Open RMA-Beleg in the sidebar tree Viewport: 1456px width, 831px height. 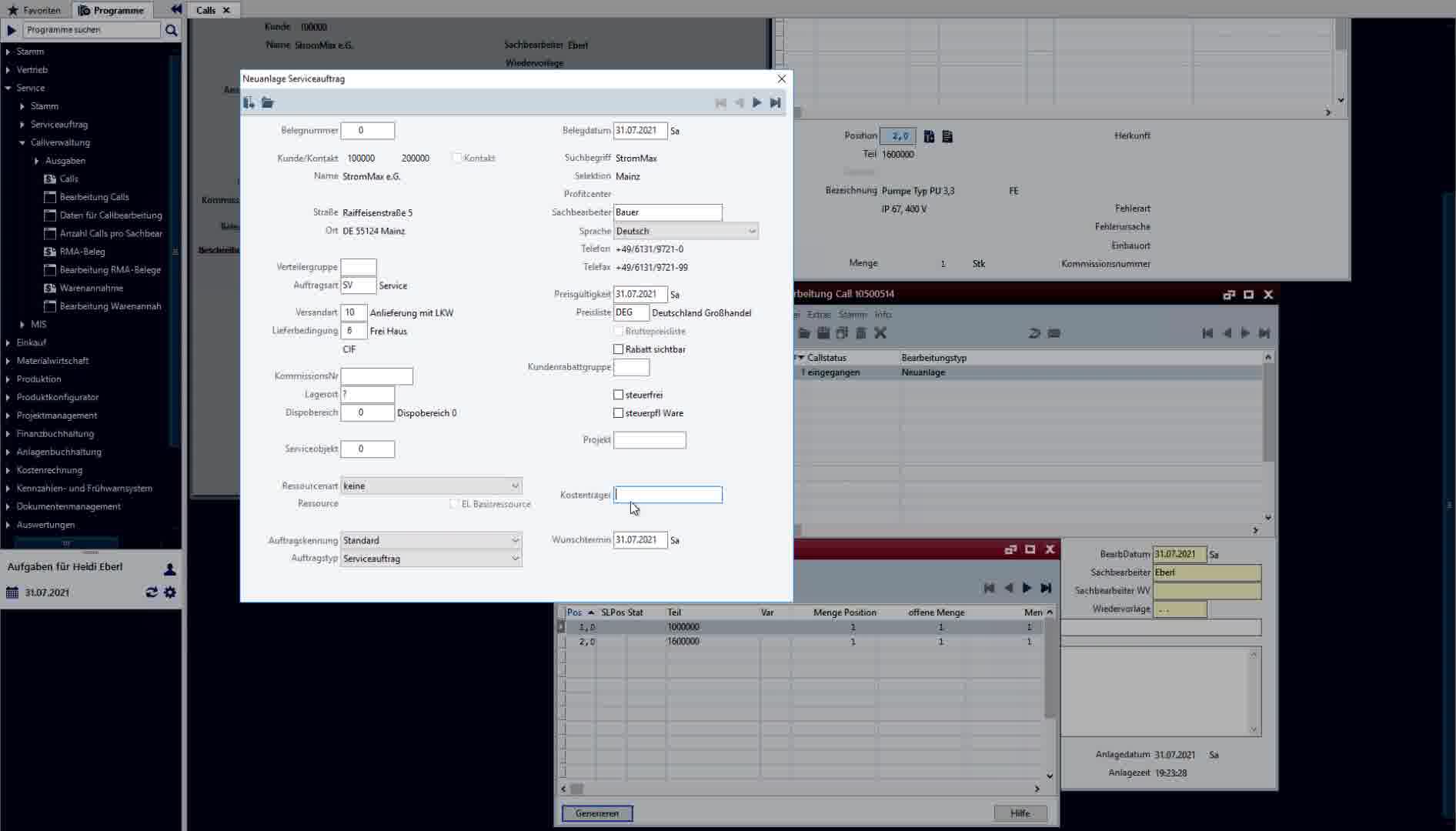(x=82, y=252)
